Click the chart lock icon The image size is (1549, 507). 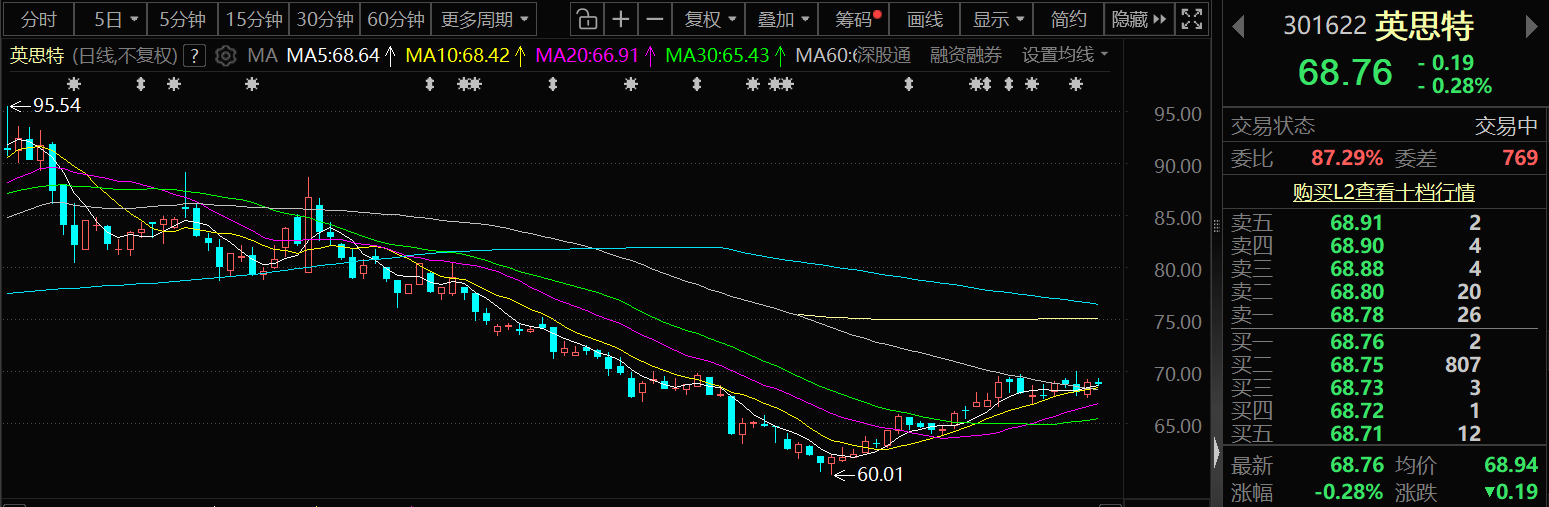[588, 19]
